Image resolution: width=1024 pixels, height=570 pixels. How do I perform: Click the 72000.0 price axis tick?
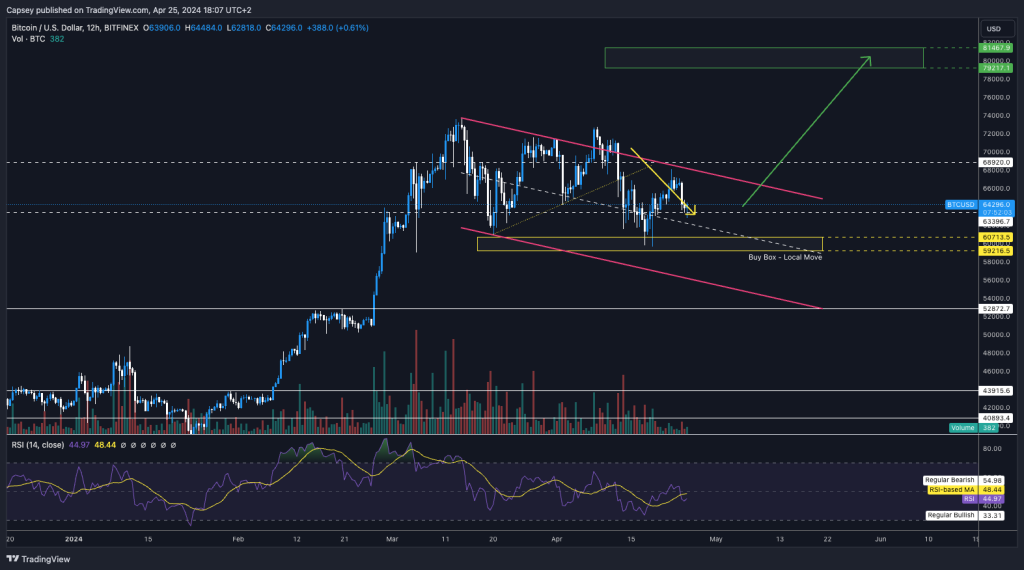pos(997,134)
